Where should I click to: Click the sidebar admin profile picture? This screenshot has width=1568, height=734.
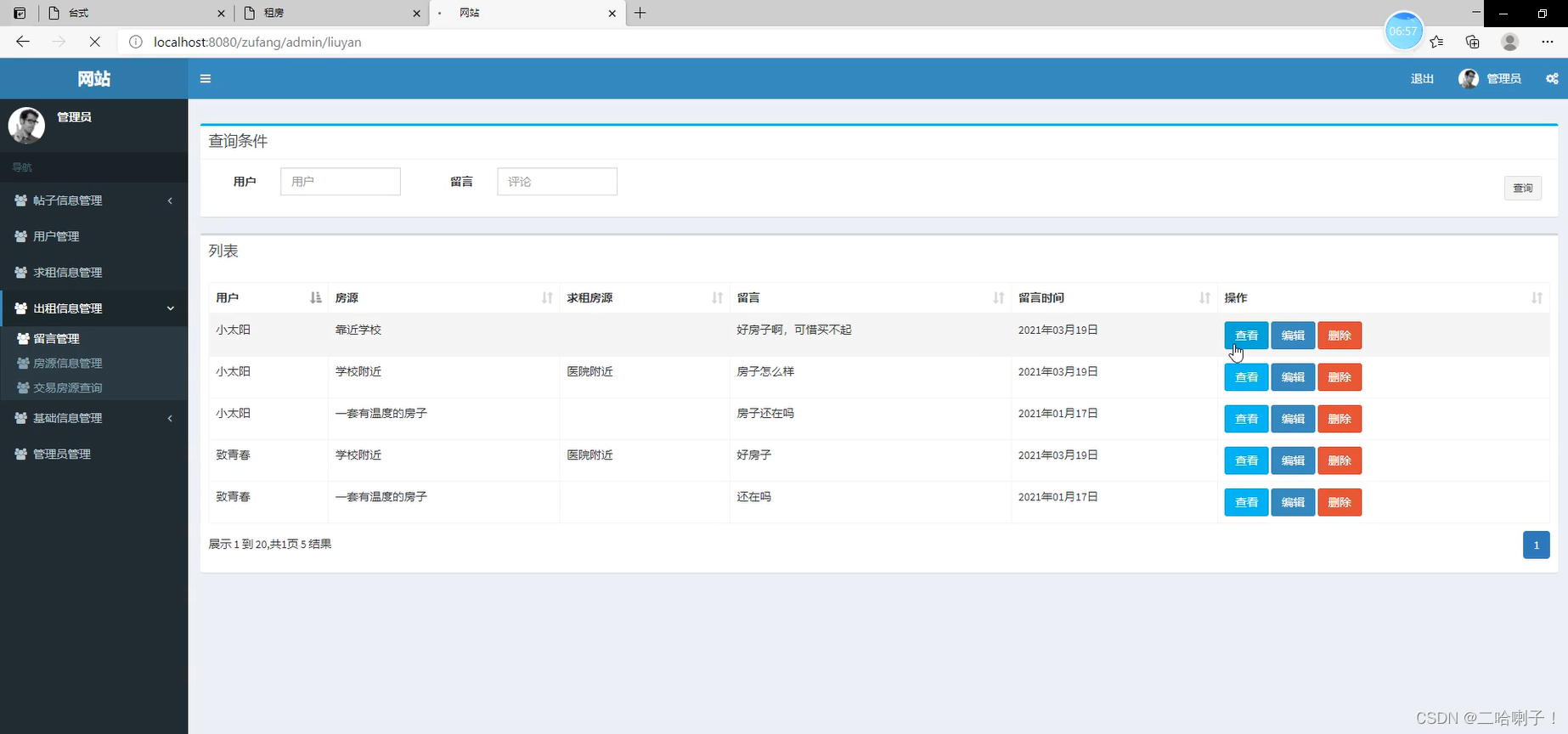(x=26, y=126)
